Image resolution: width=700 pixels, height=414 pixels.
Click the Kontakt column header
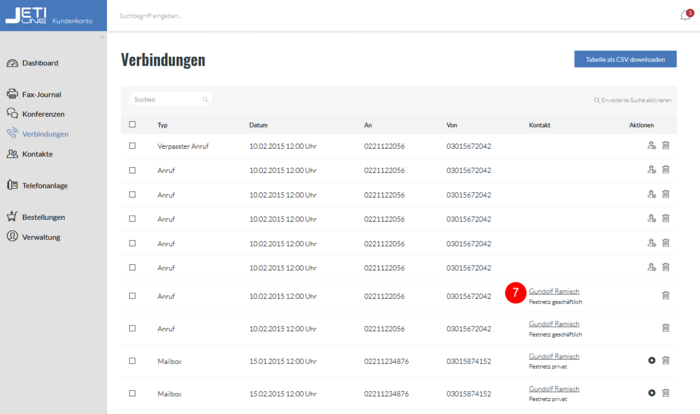539,125
